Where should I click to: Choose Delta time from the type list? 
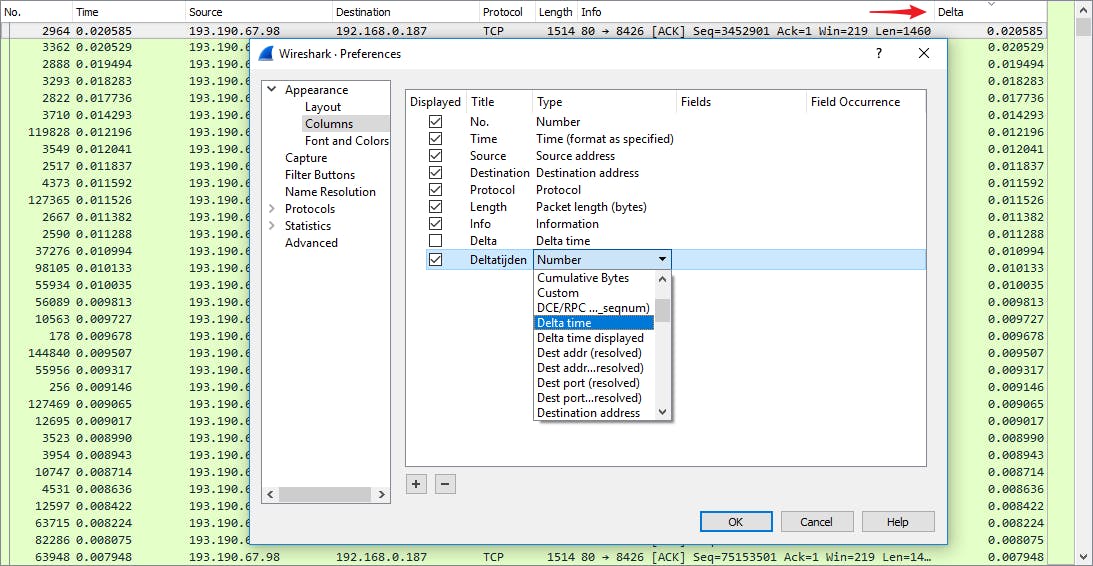(594, 323)
